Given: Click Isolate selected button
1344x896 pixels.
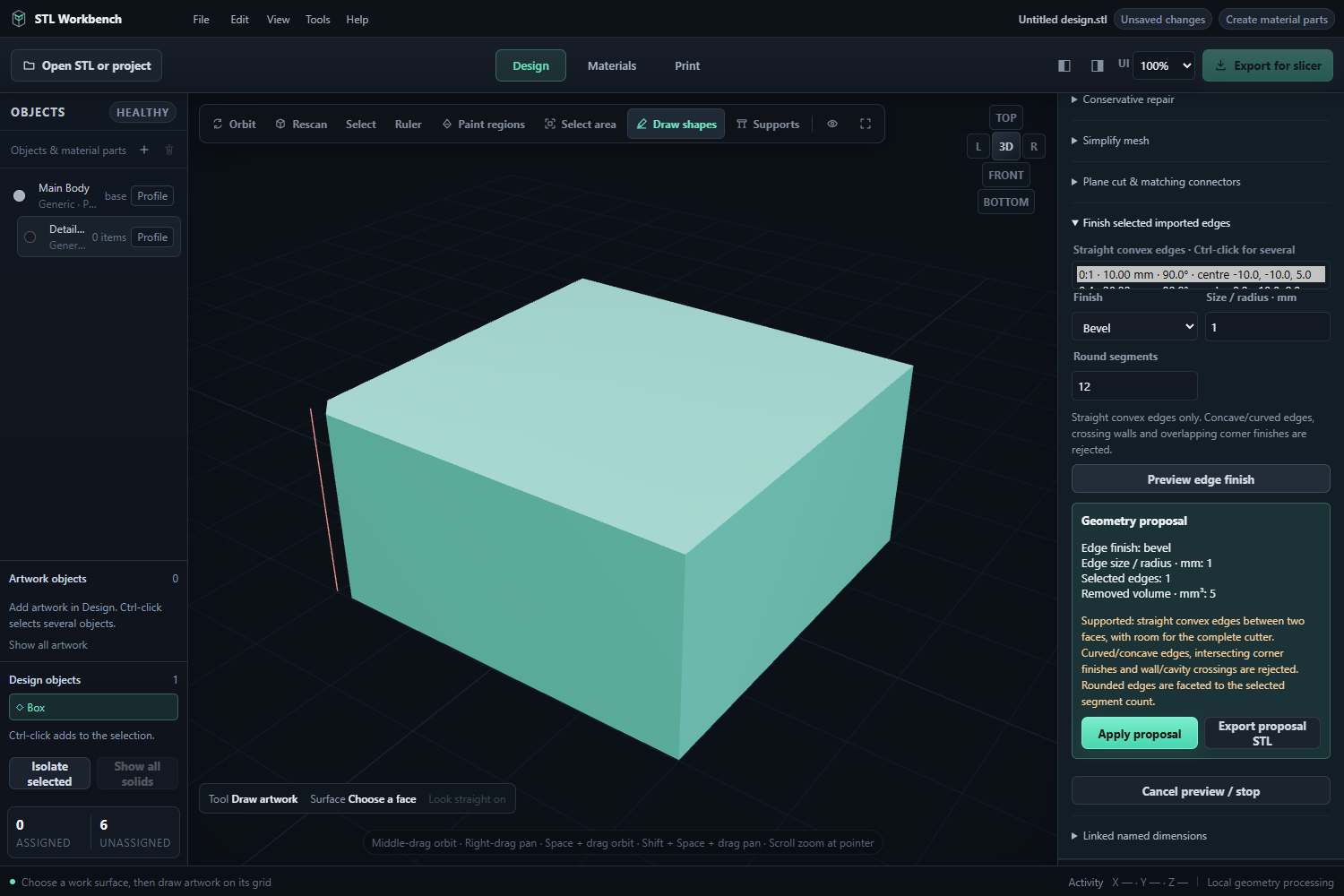Looking at the screenshot, I should 49,773.
